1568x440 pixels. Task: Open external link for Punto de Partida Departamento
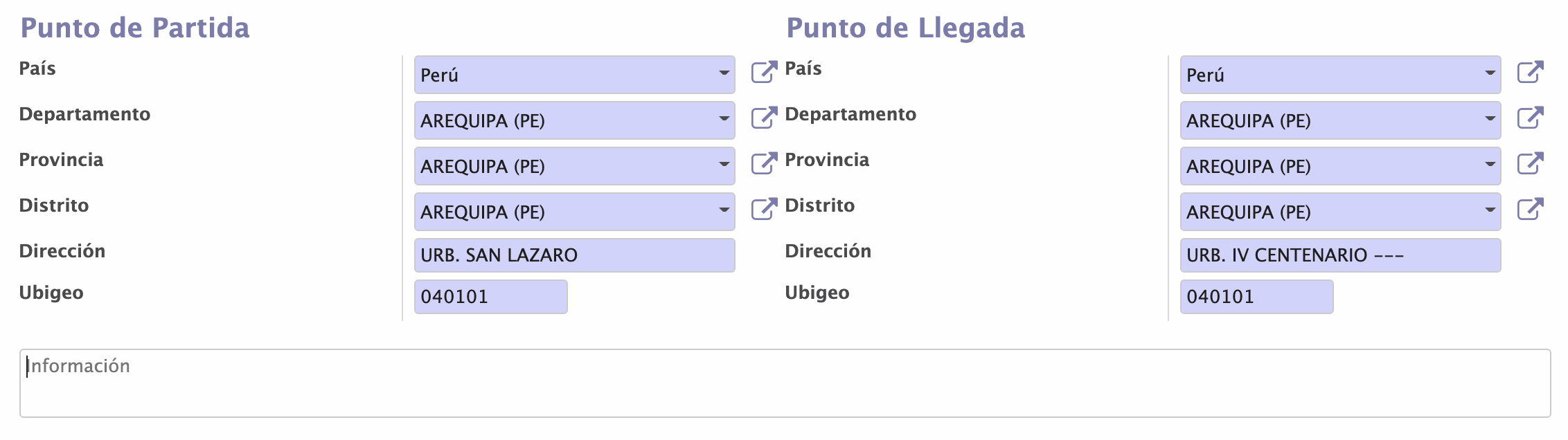(x=764, y=118)
